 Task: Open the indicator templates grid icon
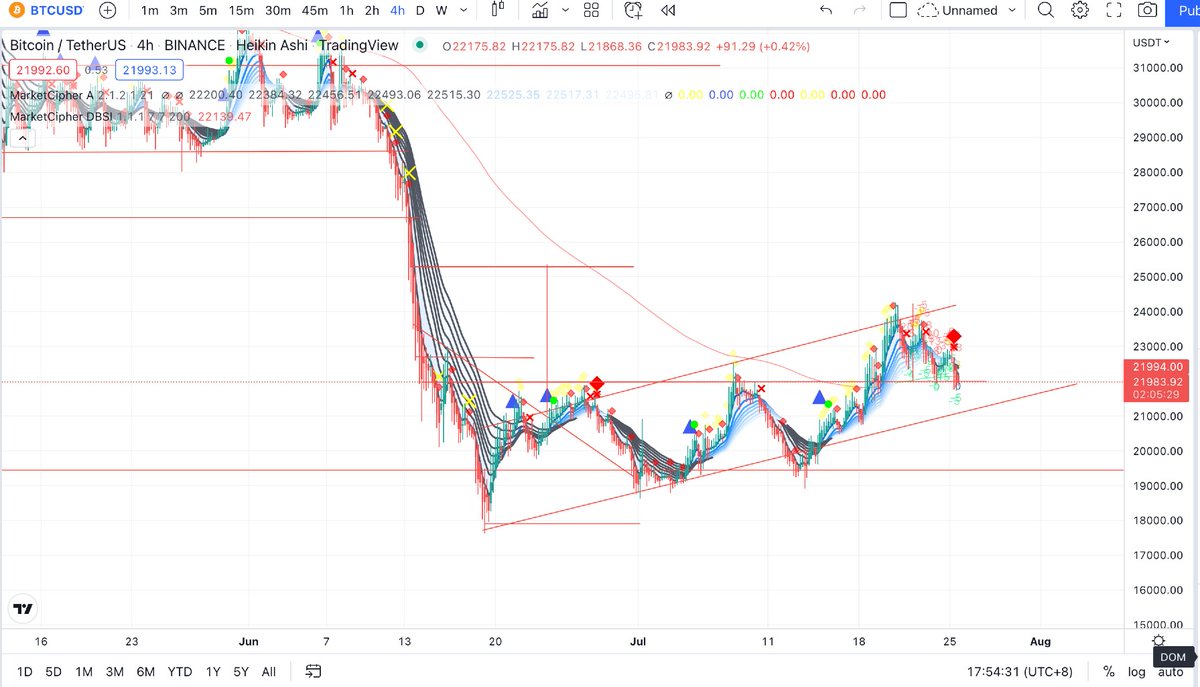pos(591,10)
